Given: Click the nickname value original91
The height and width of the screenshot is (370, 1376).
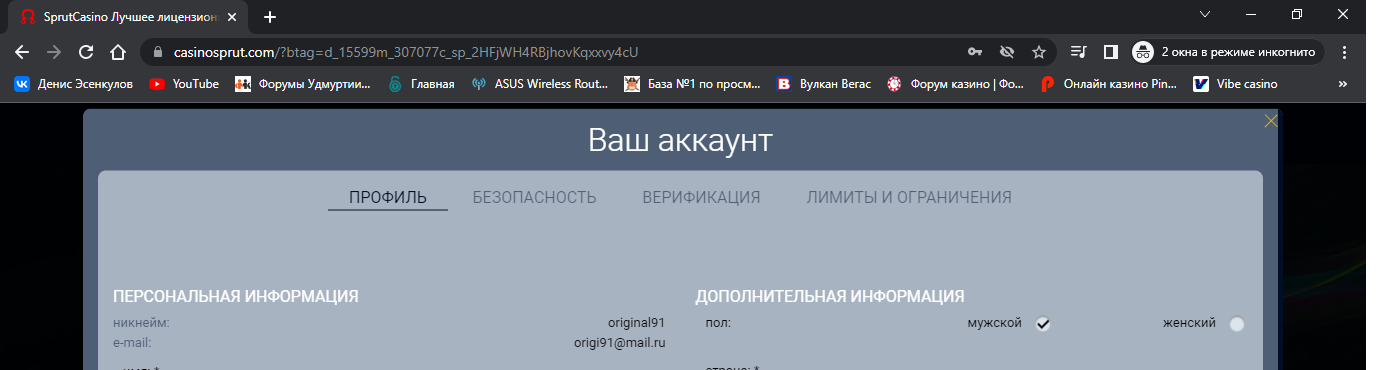Looking at the screenshot, I should click(x=636, y=323).
